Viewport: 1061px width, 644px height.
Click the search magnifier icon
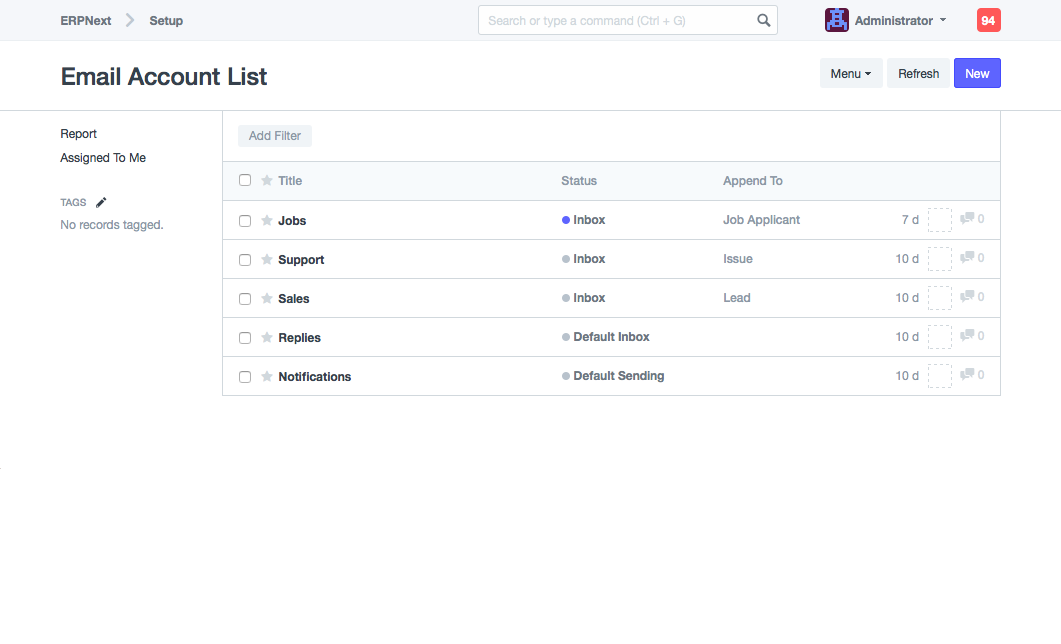(763, 21)
